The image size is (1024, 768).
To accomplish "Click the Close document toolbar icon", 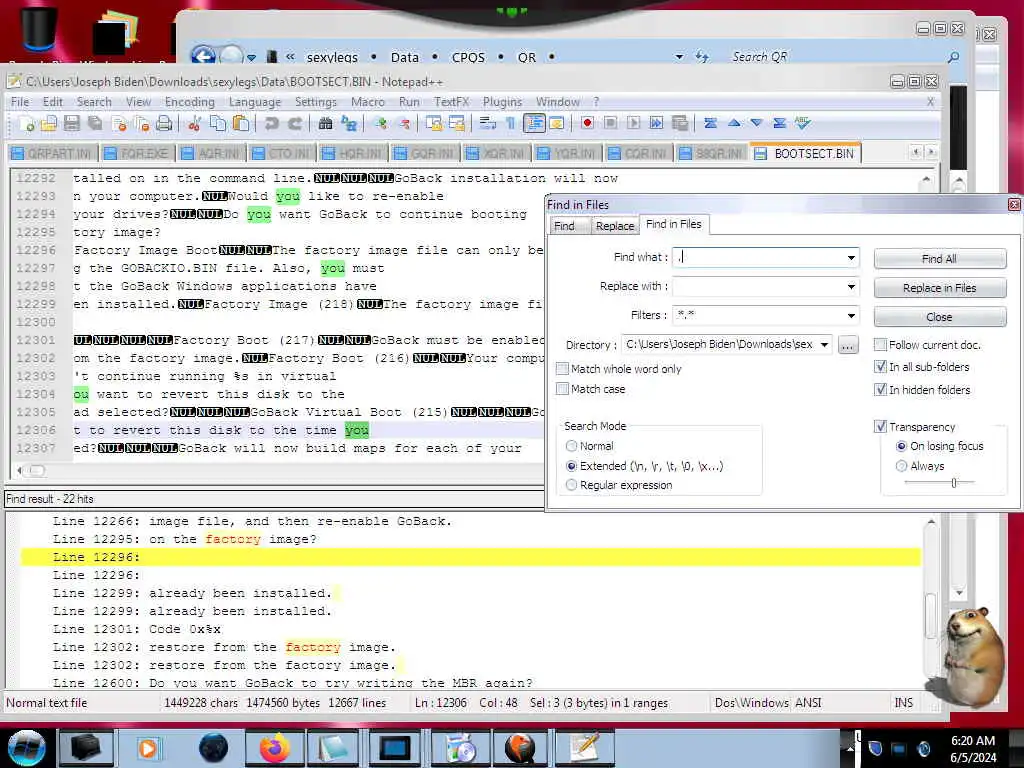I will pos(119,123).
